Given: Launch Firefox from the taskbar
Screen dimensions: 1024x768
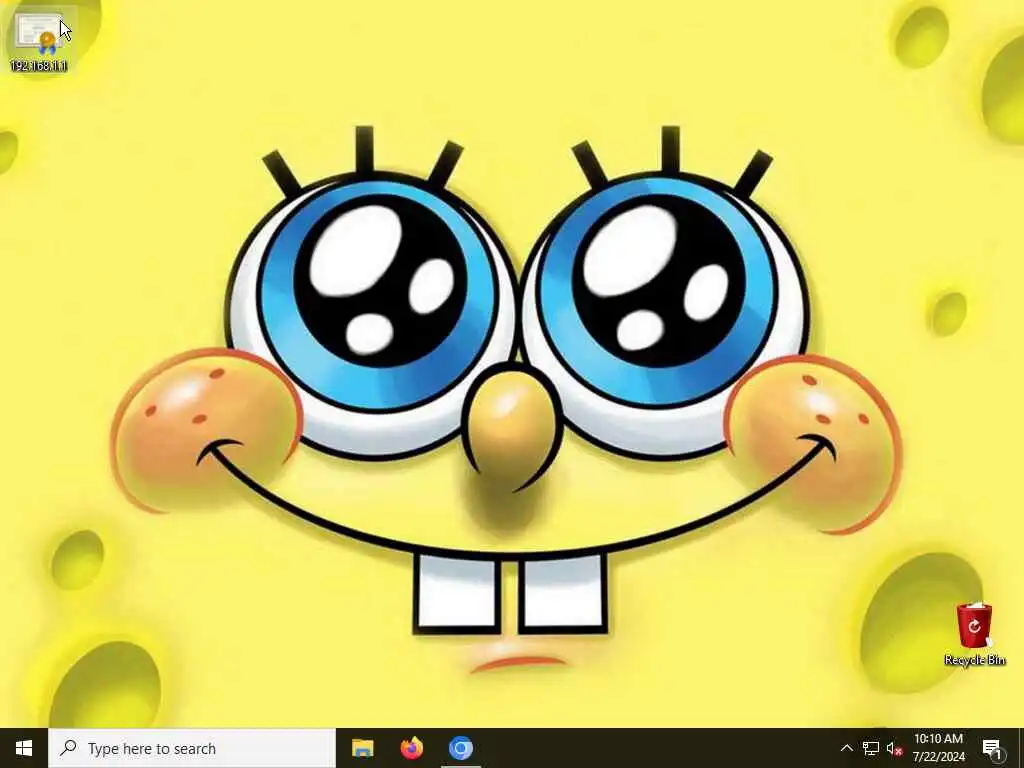Looking at the screenshot, I should (412, 748).
